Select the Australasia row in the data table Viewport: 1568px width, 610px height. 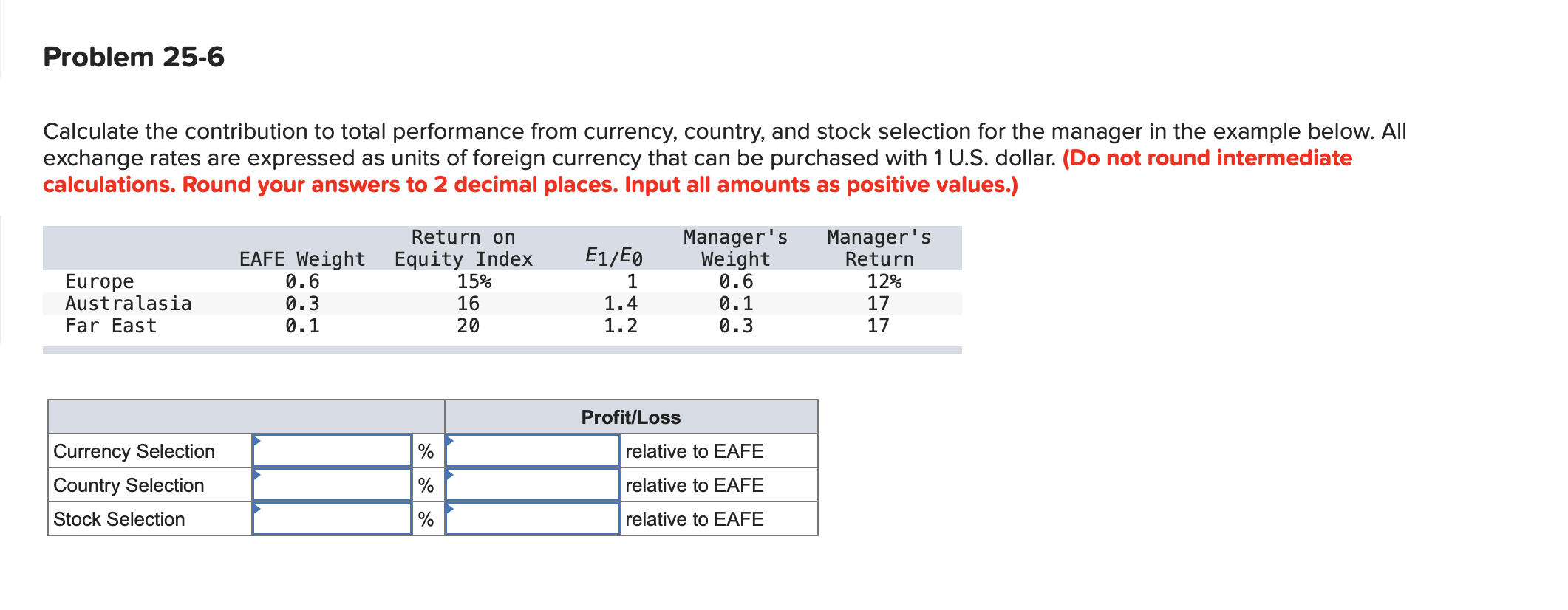coord(296,304)
